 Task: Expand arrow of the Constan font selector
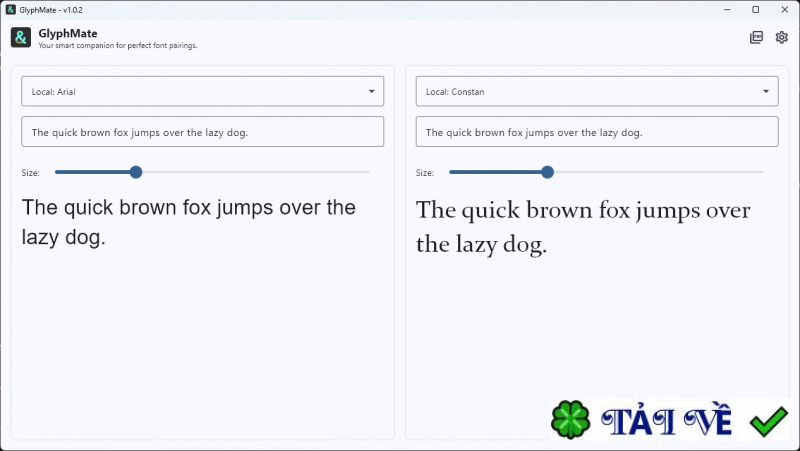(766, 91)
